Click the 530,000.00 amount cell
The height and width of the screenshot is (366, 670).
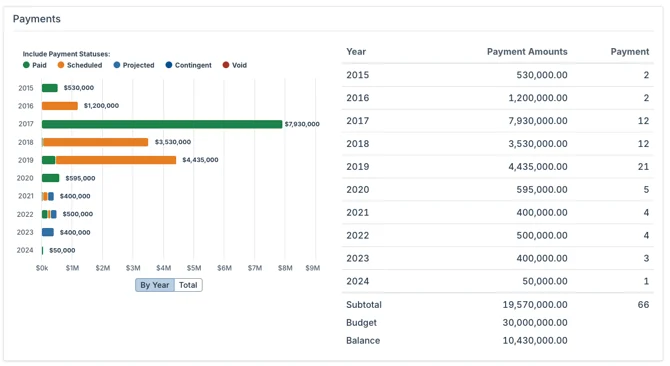point(542,75)
